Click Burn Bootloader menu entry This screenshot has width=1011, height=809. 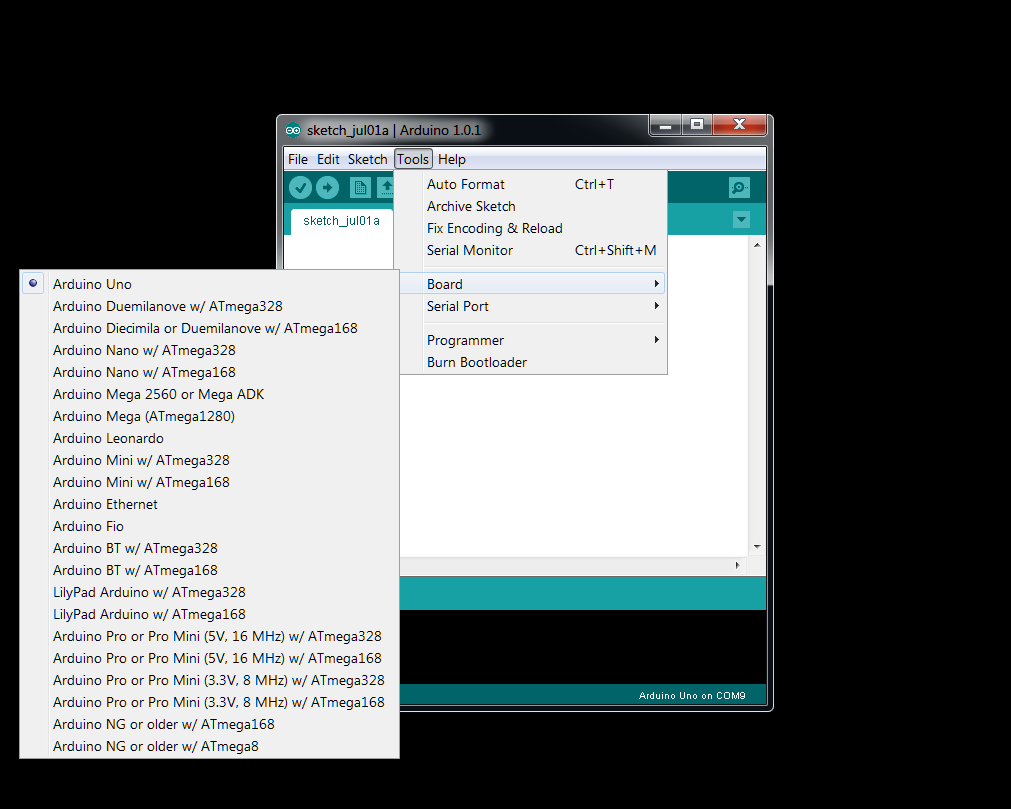[x=530, y=362]
